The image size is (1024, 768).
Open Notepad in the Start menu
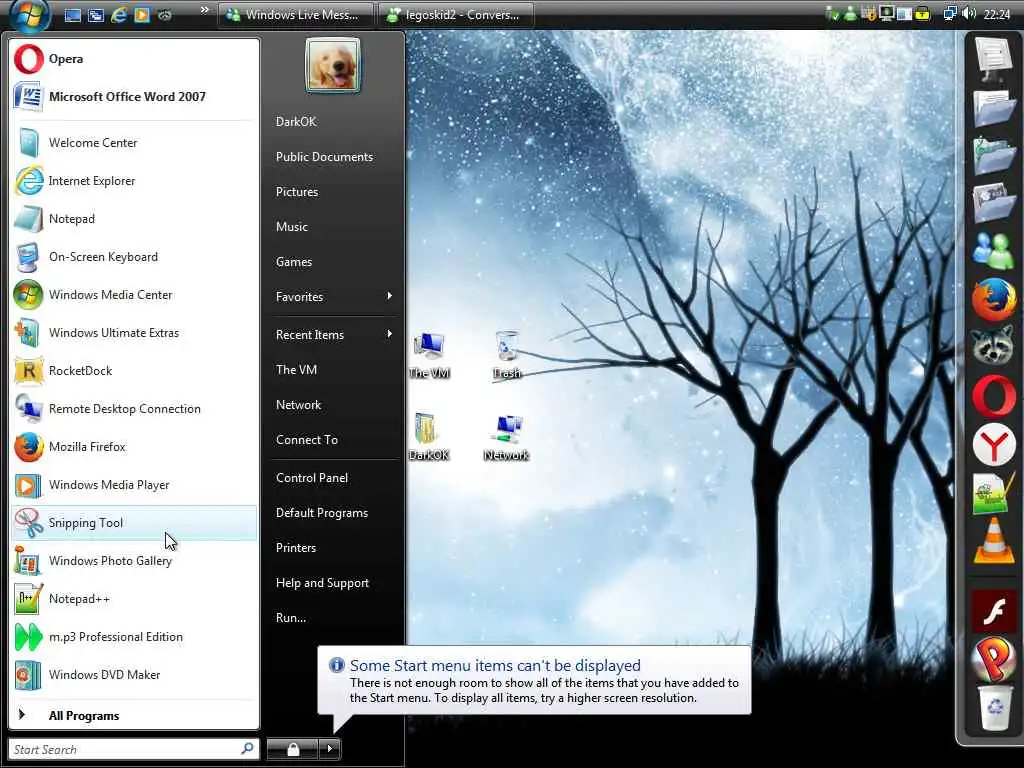pyautogui.click(x=134, y=219)
